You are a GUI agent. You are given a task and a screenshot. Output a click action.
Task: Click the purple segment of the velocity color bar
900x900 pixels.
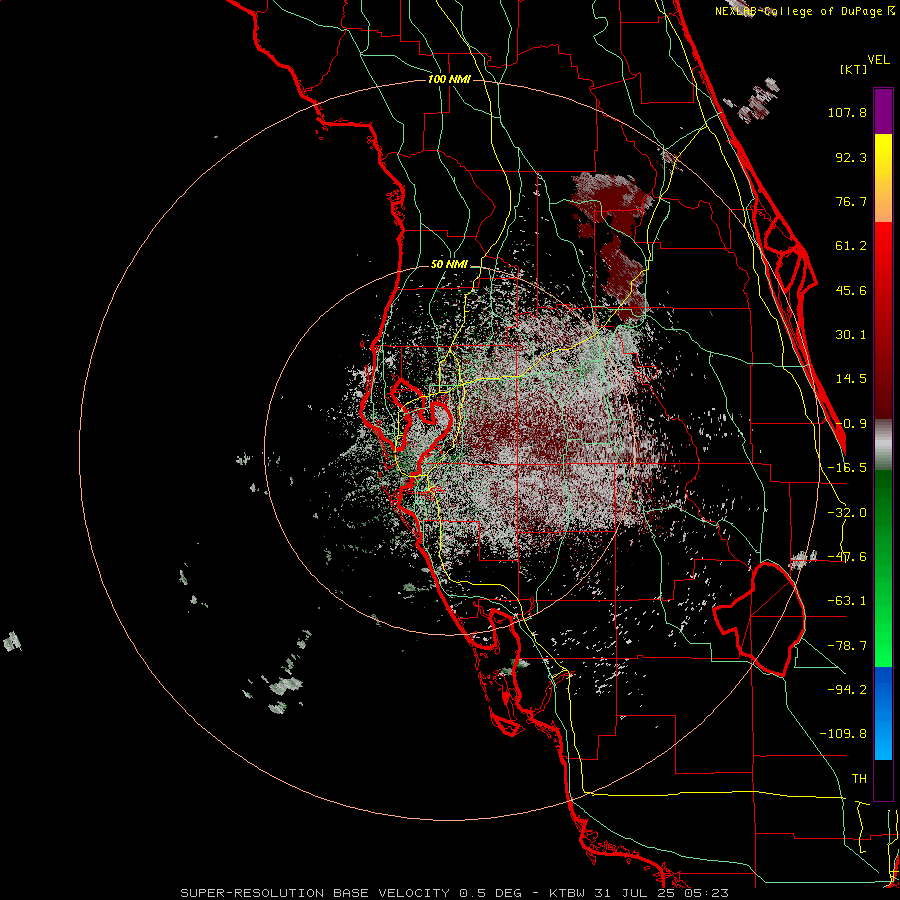883,111
